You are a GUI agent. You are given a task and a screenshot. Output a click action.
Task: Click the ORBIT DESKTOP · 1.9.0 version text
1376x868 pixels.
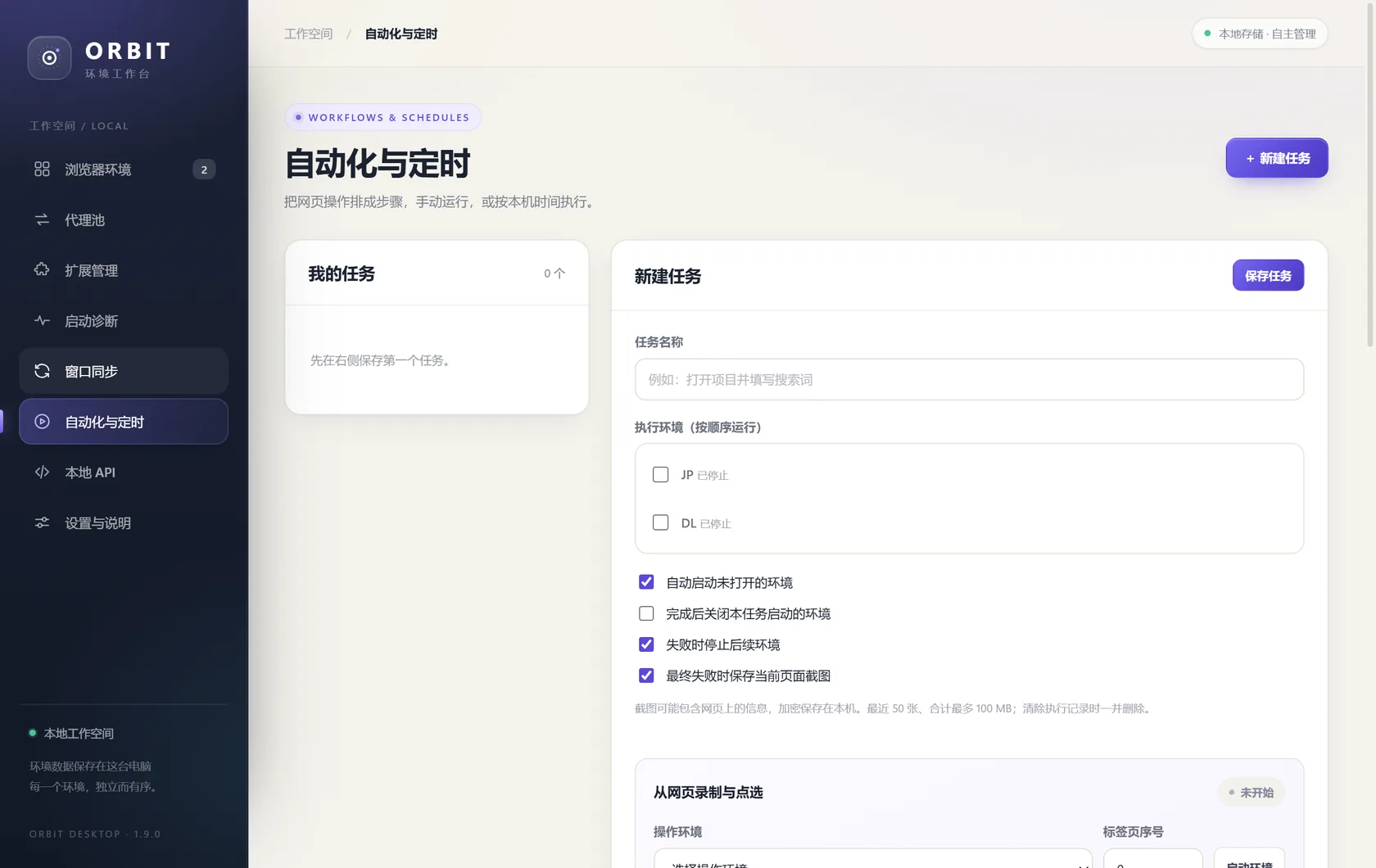[x=95, y=834]
